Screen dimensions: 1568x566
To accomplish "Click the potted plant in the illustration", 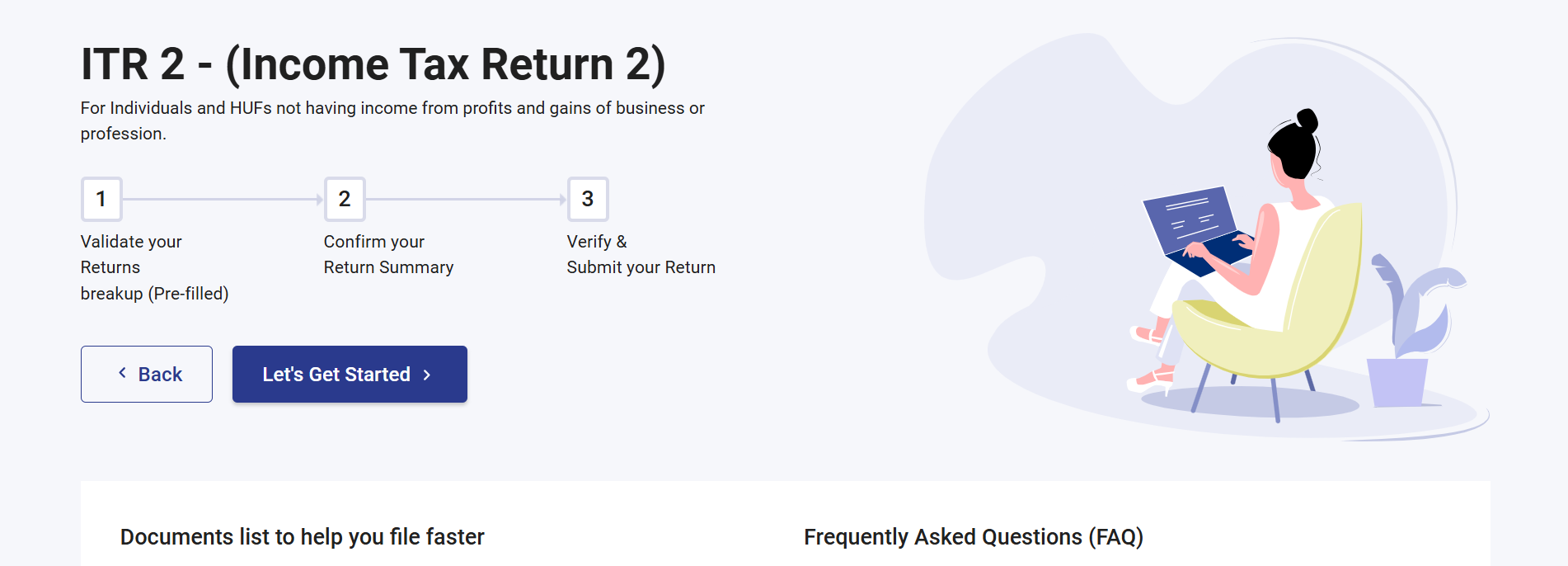I will coord(1410,338).
